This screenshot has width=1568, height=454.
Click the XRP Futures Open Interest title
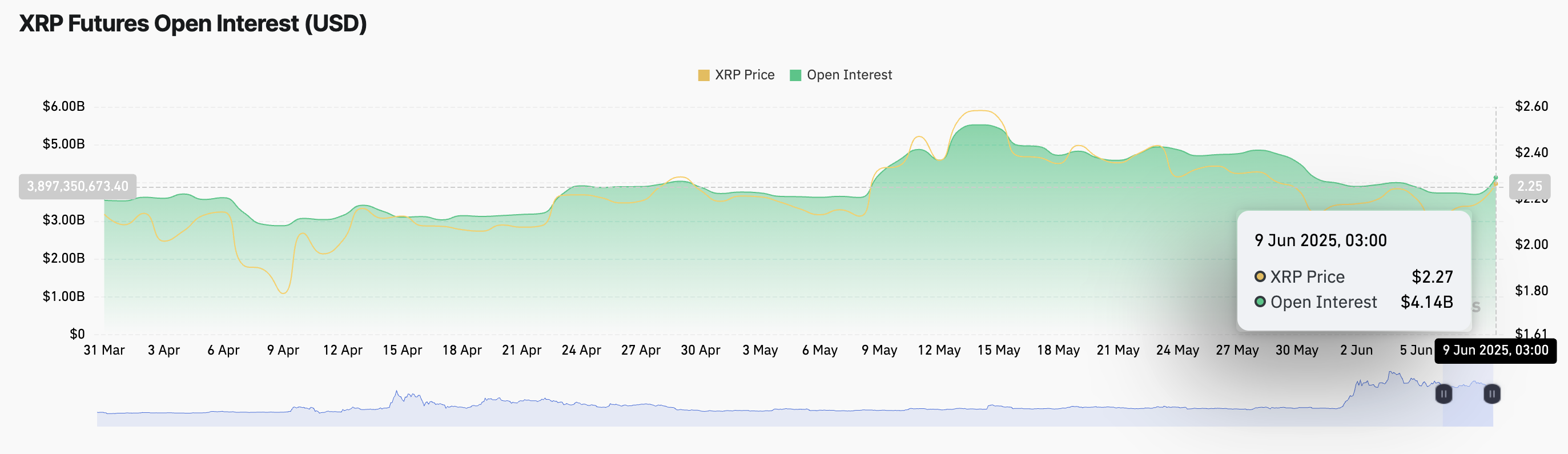coord(193,24)
